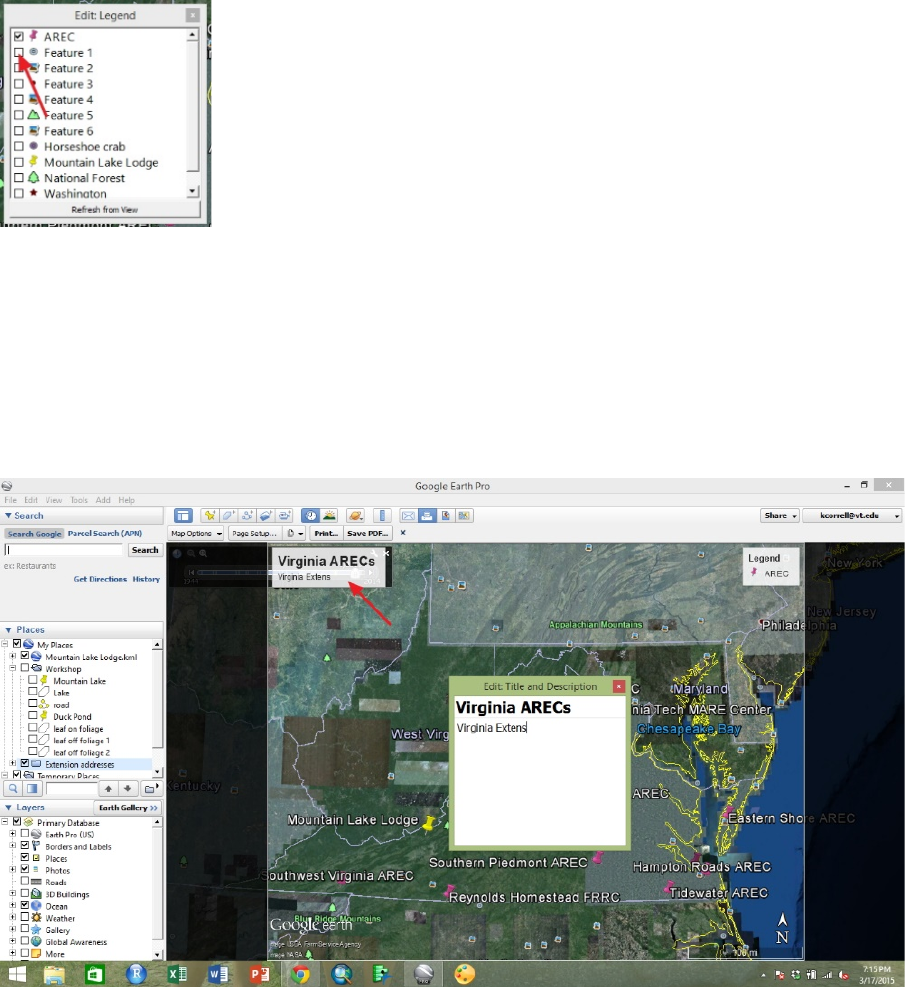Image resolution: width=905 pixels, height=987 pixels.
Task: Open Word from the taskbar
Action: pos(218,974)
